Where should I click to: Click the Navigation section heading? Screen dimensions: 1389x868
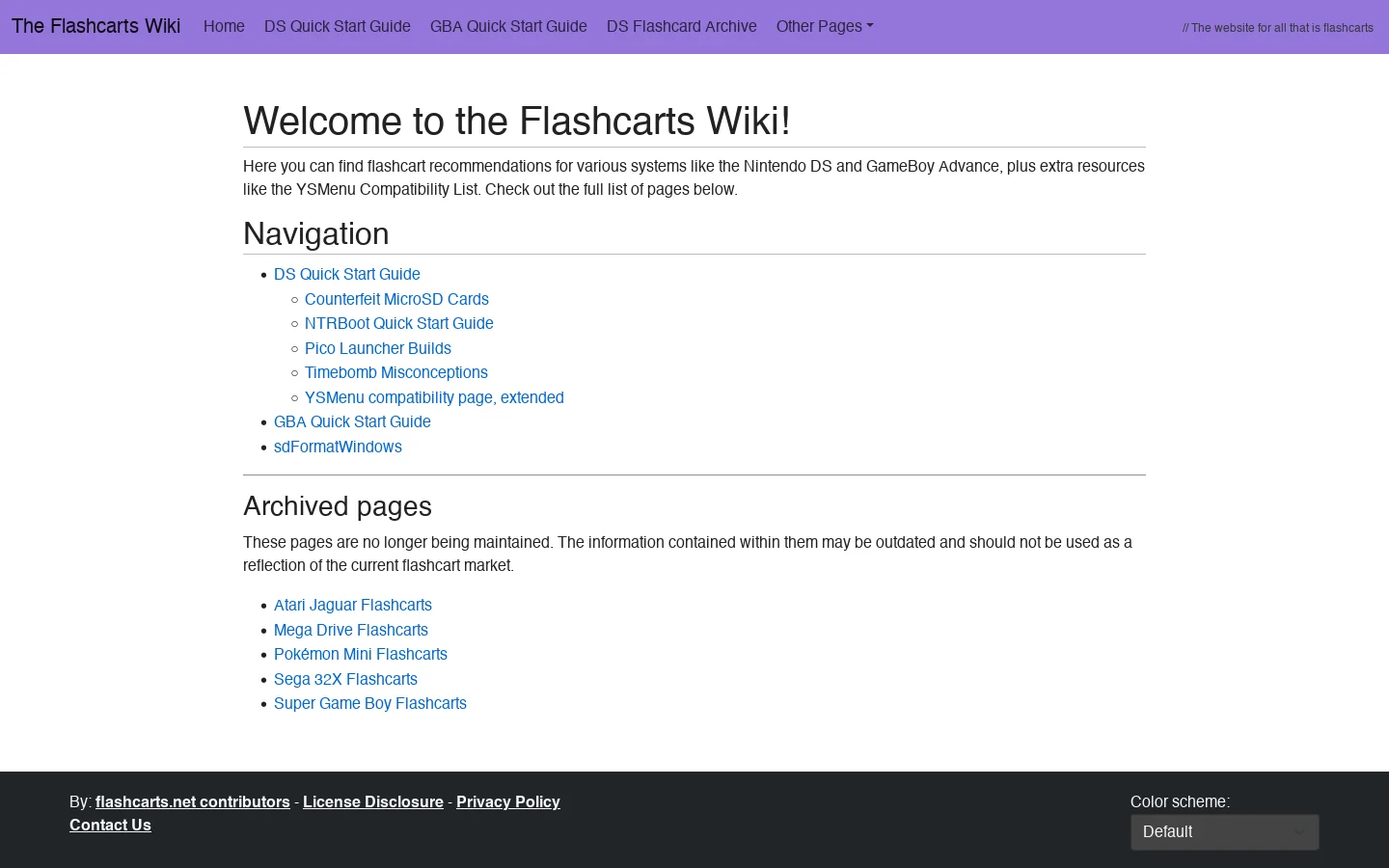pos(316,233)
